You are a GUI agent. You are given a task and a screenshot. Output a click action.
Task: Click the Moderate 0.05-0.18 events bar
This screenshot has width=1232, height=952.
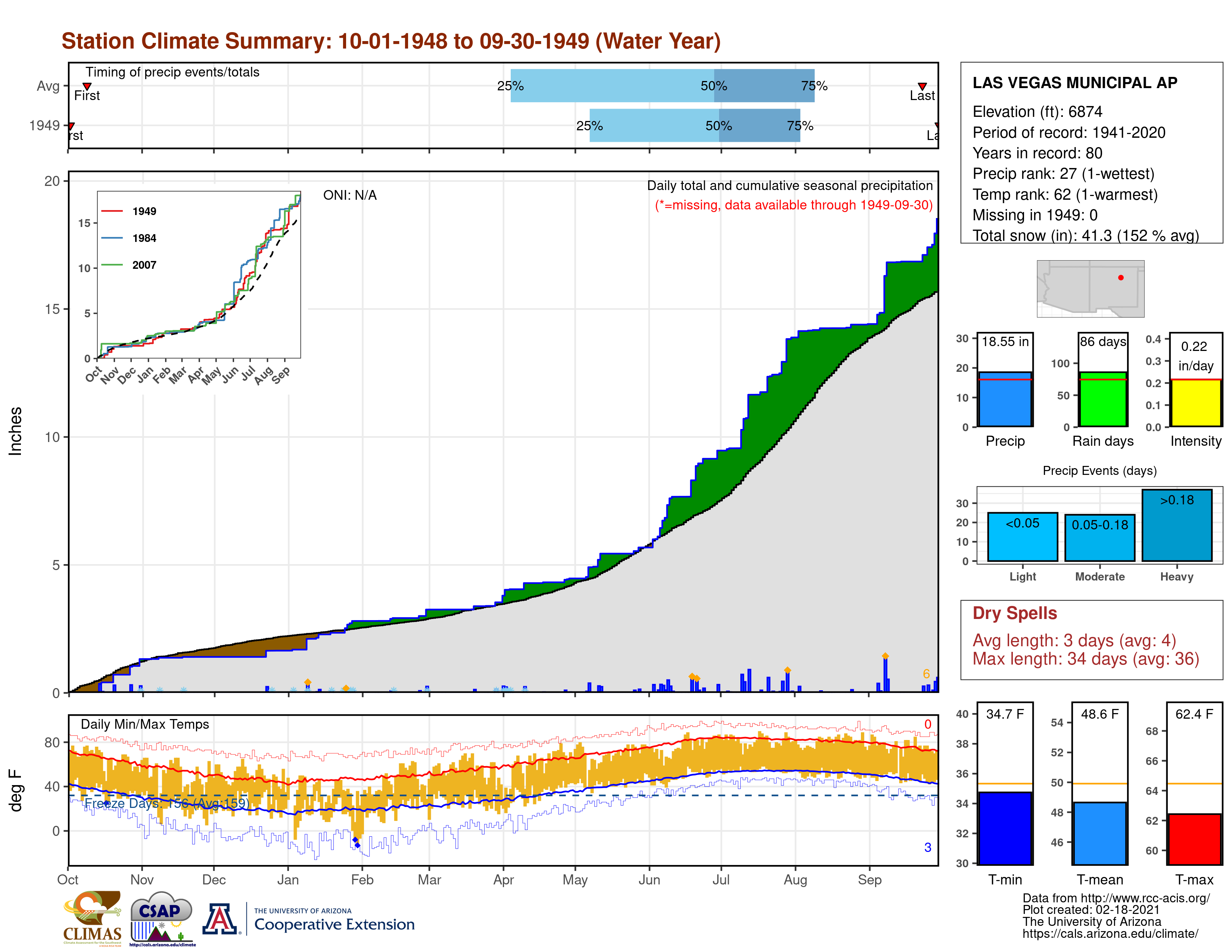pyautogui.click(x=1100, y=538)
